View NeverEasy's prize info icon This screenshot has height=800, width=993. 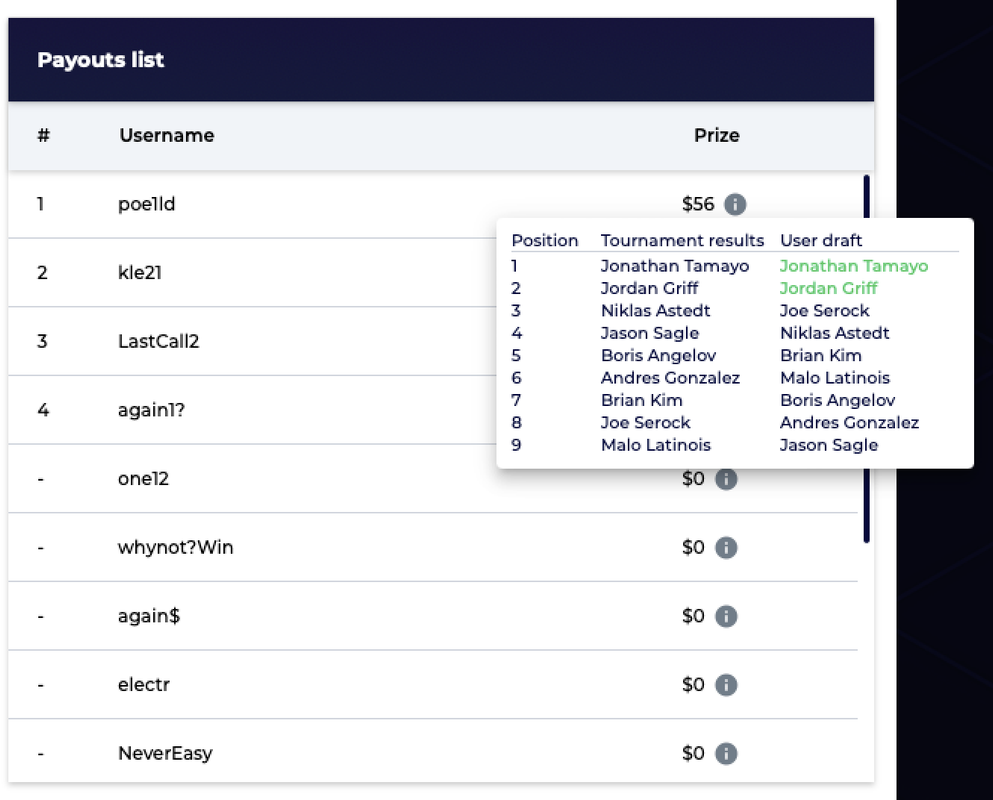(x=726, y=753)
